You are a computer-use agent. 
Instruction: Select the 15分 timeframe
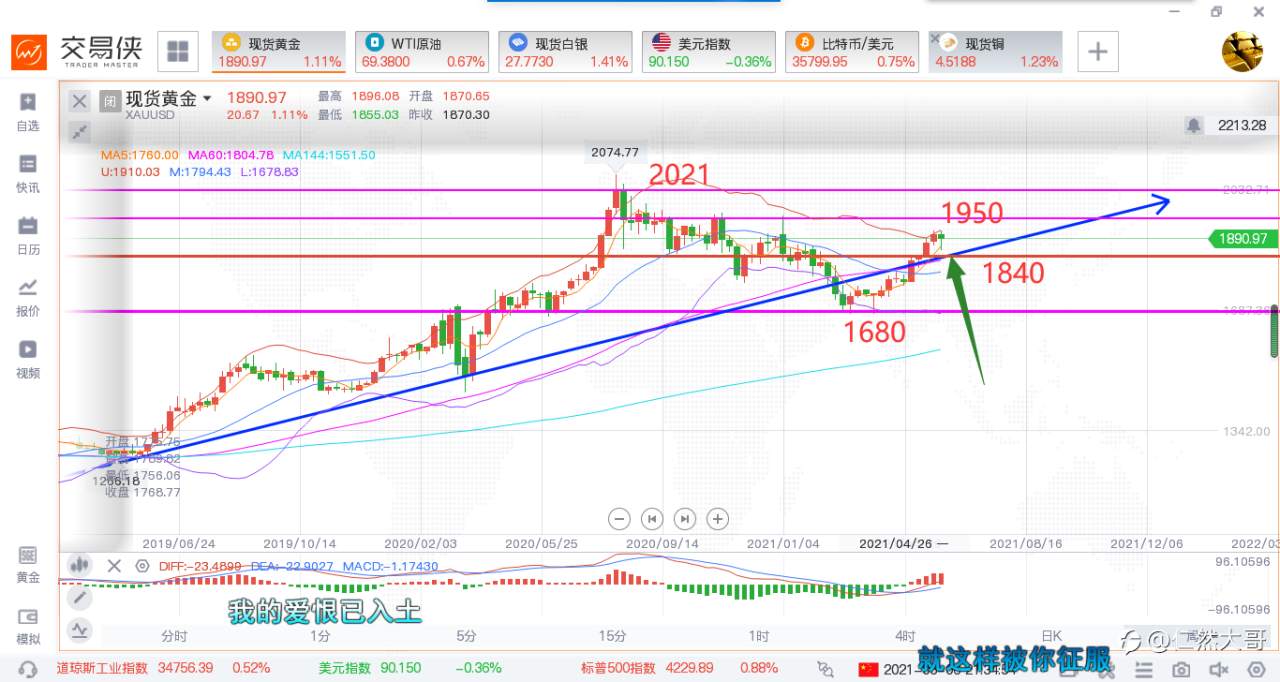point(613,636)
